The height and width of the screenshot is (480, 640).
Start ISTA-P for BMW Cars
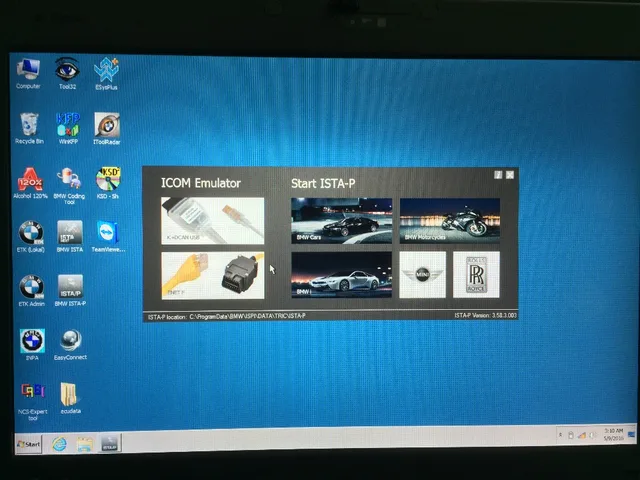click(342, 221)
